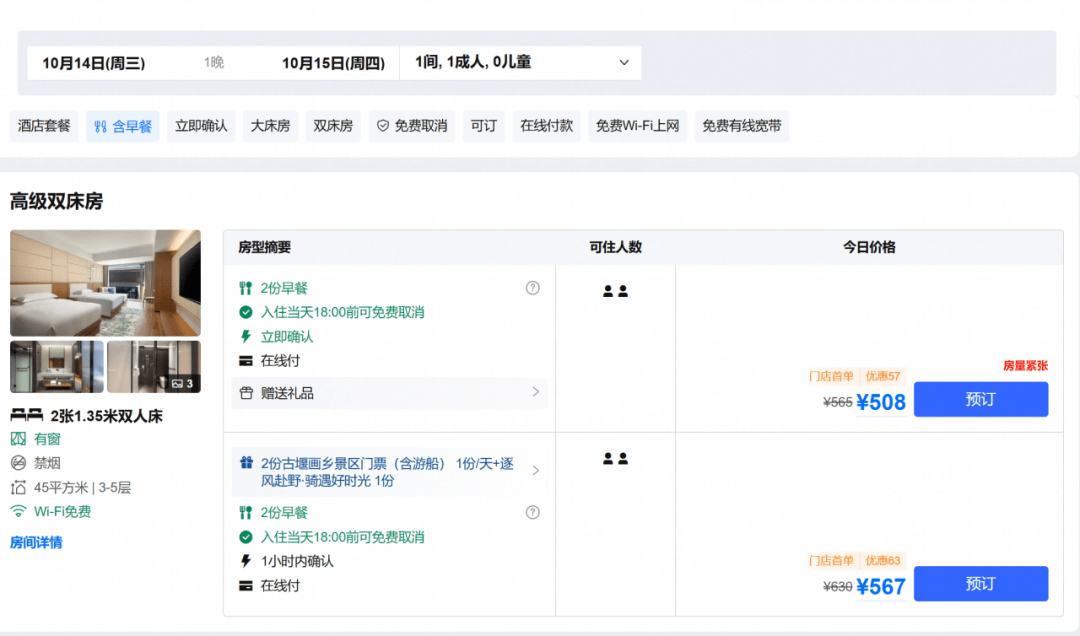Toggle the 含早餐 filter
Image resolution: width=1080 pixels, height=636 pixels.
(123, 126)
